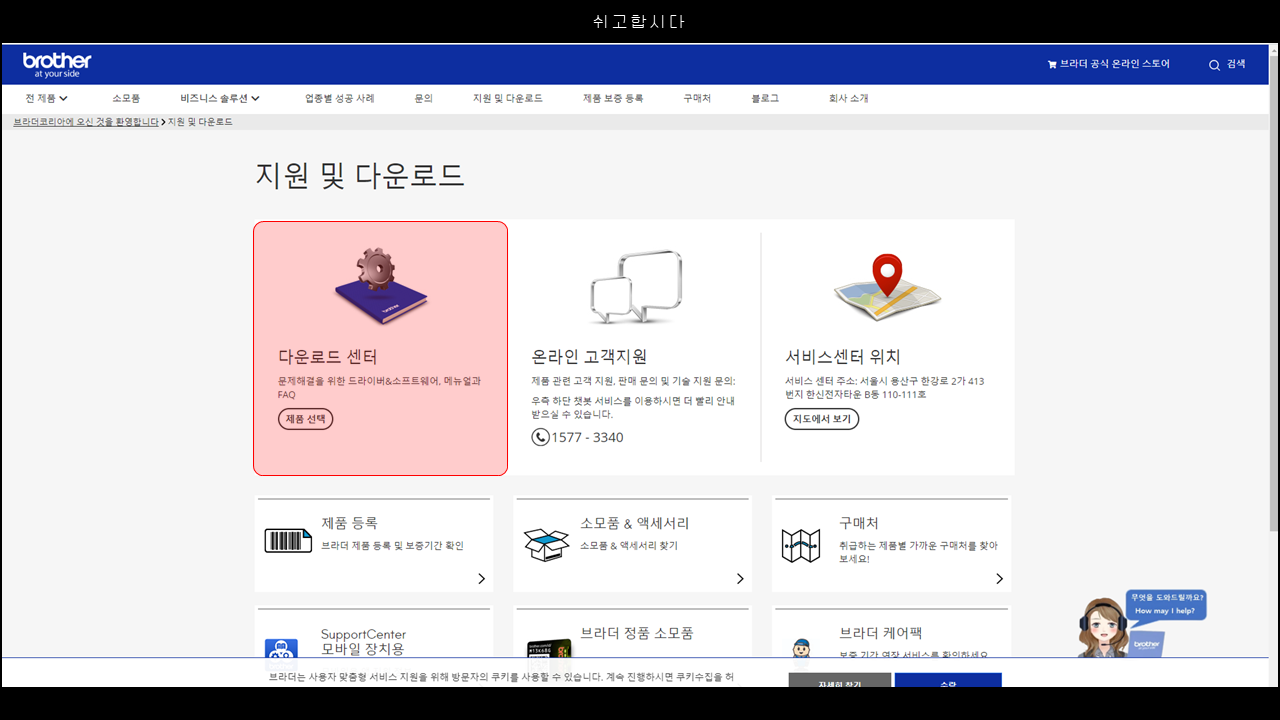
Task: Open the Brother official online store cart icon
Action: pos(1052,64)
